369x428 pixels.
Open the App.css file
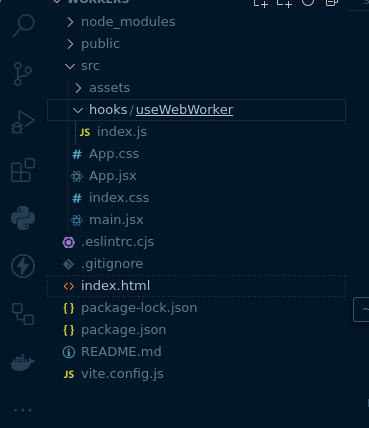196,154
